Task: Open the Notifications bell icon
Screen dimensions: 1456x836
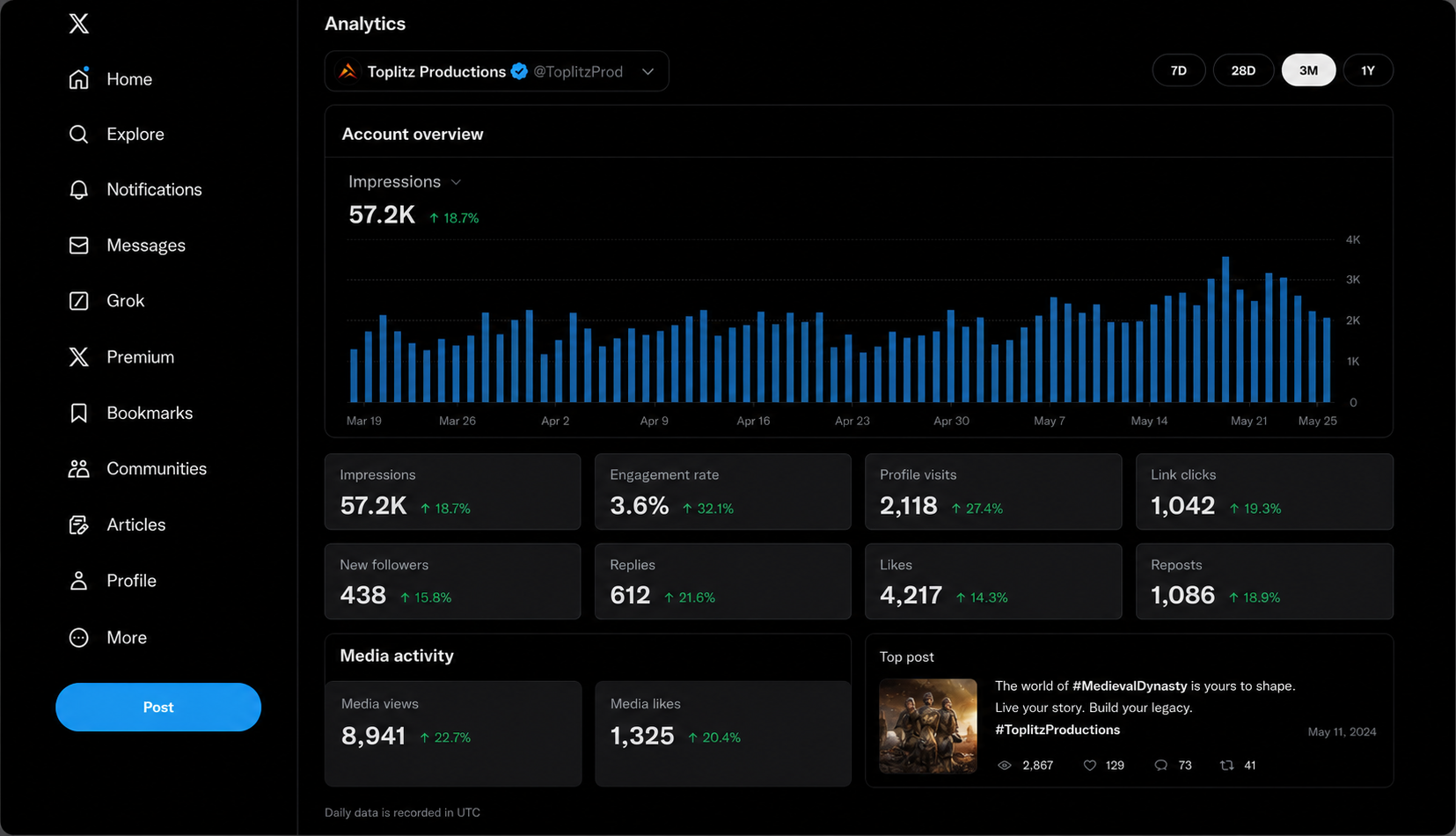Action: click(79, 189)
